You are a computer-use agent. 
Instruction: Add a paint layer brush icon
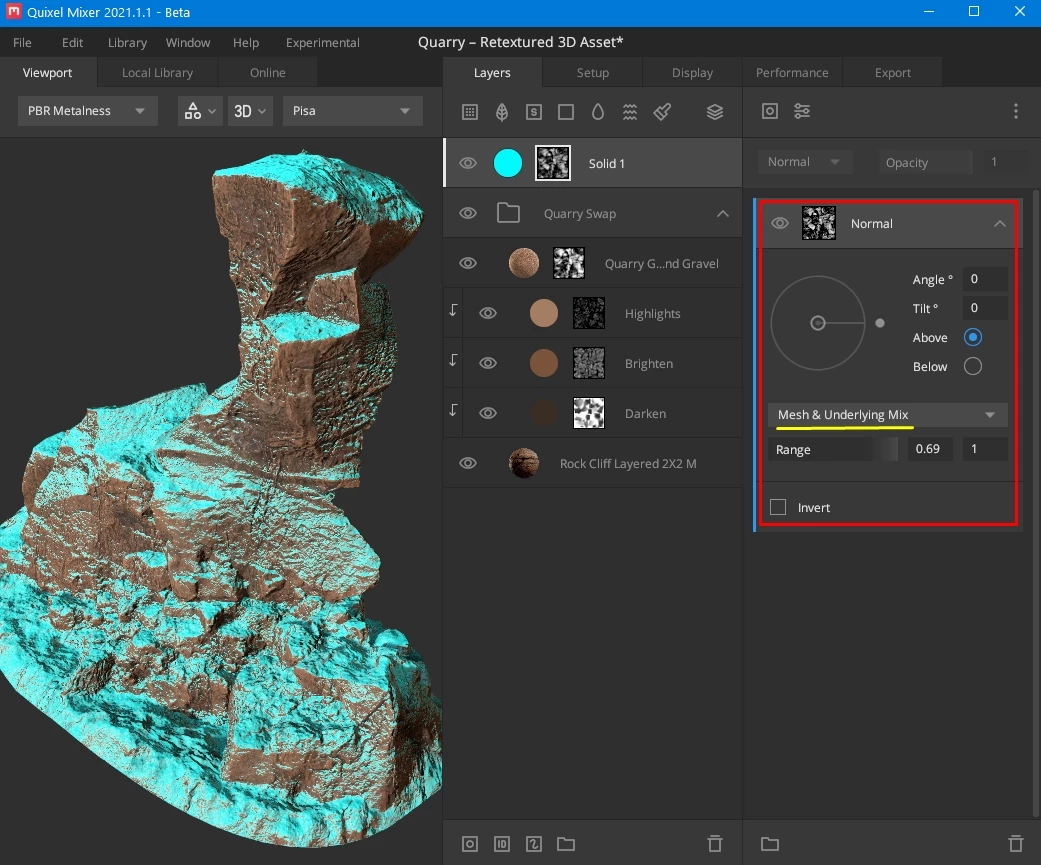662,112
